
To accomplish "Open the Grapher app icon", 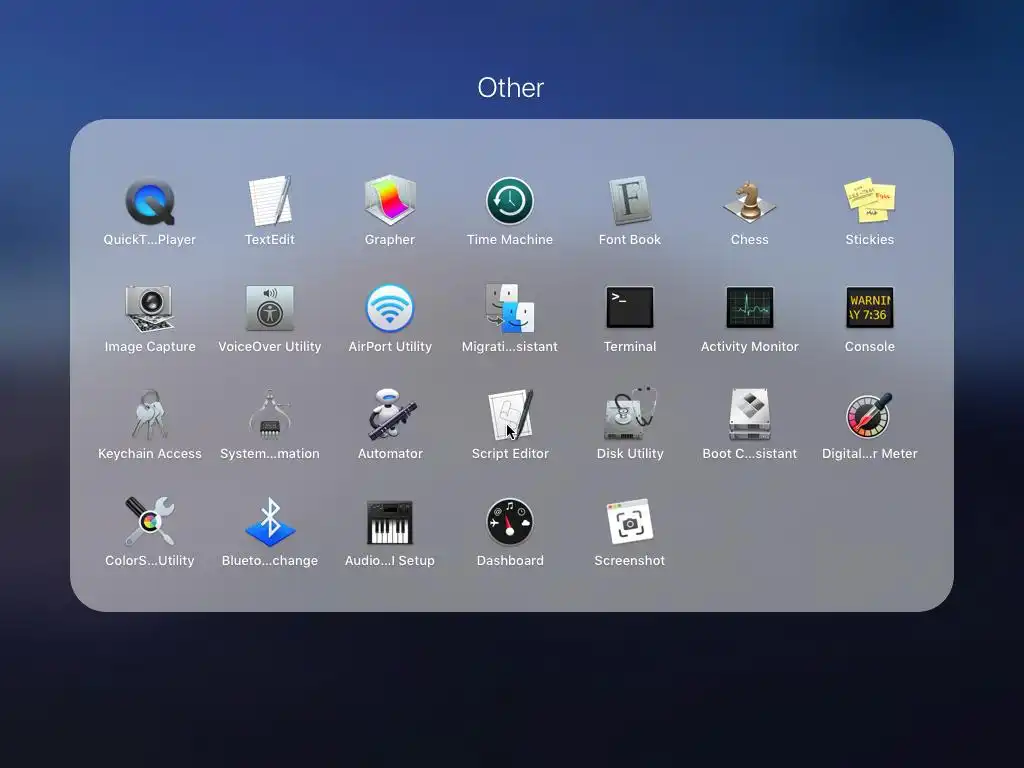I will coord(390,200).
